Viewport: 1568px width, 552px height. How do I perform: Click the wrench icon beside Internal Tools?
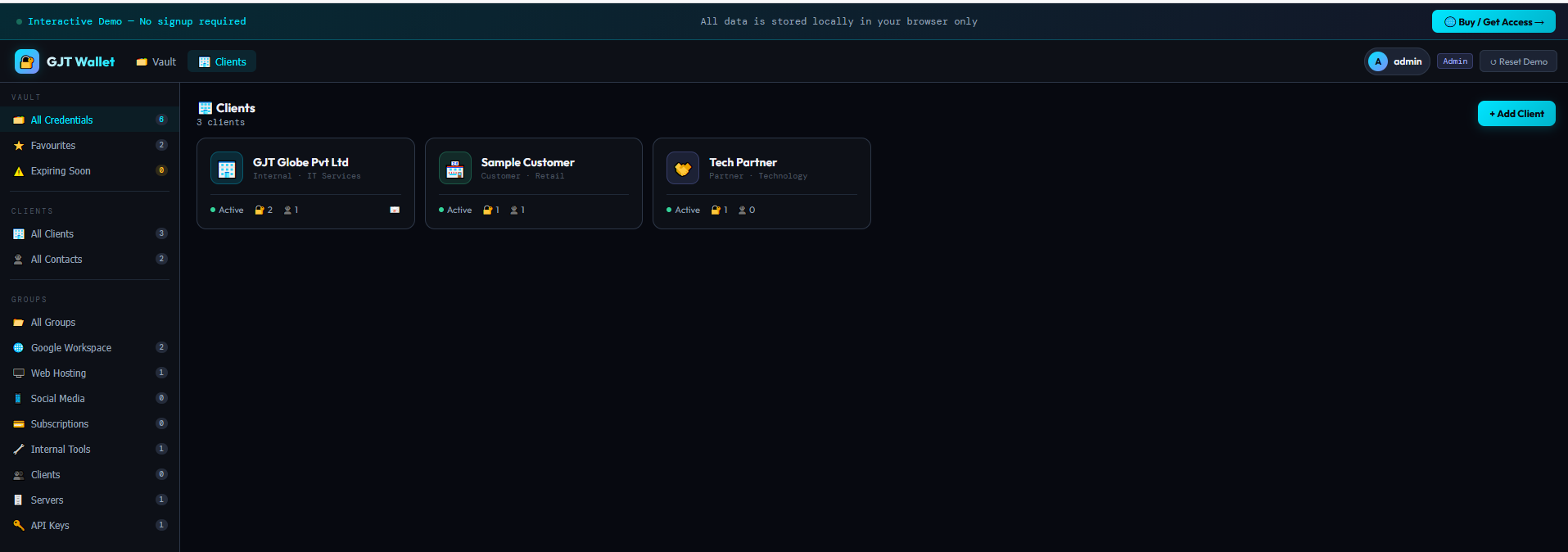(x=19, y=450)
